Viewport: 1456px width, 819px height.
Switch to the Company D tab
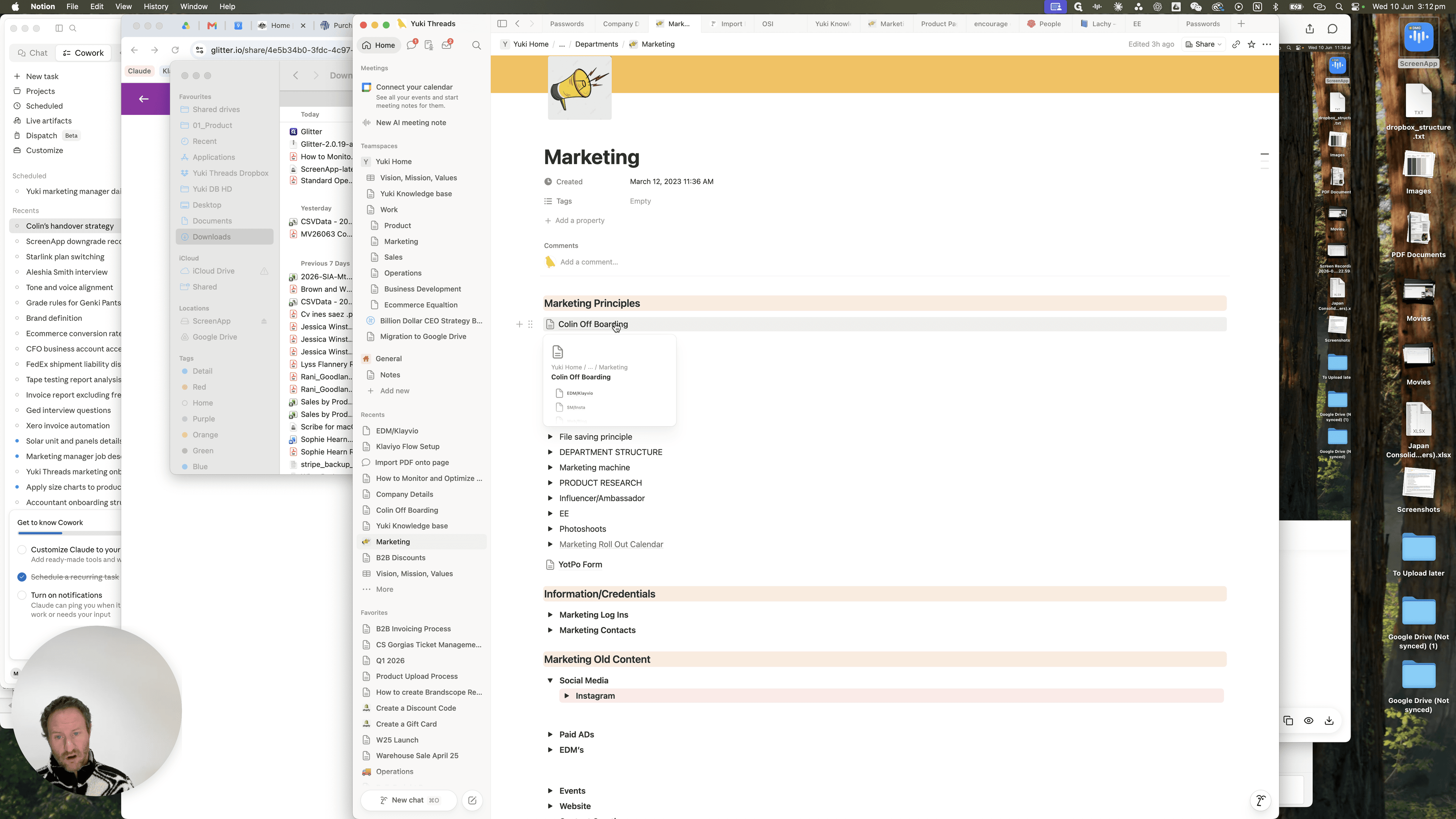click(x=621, y=24)
